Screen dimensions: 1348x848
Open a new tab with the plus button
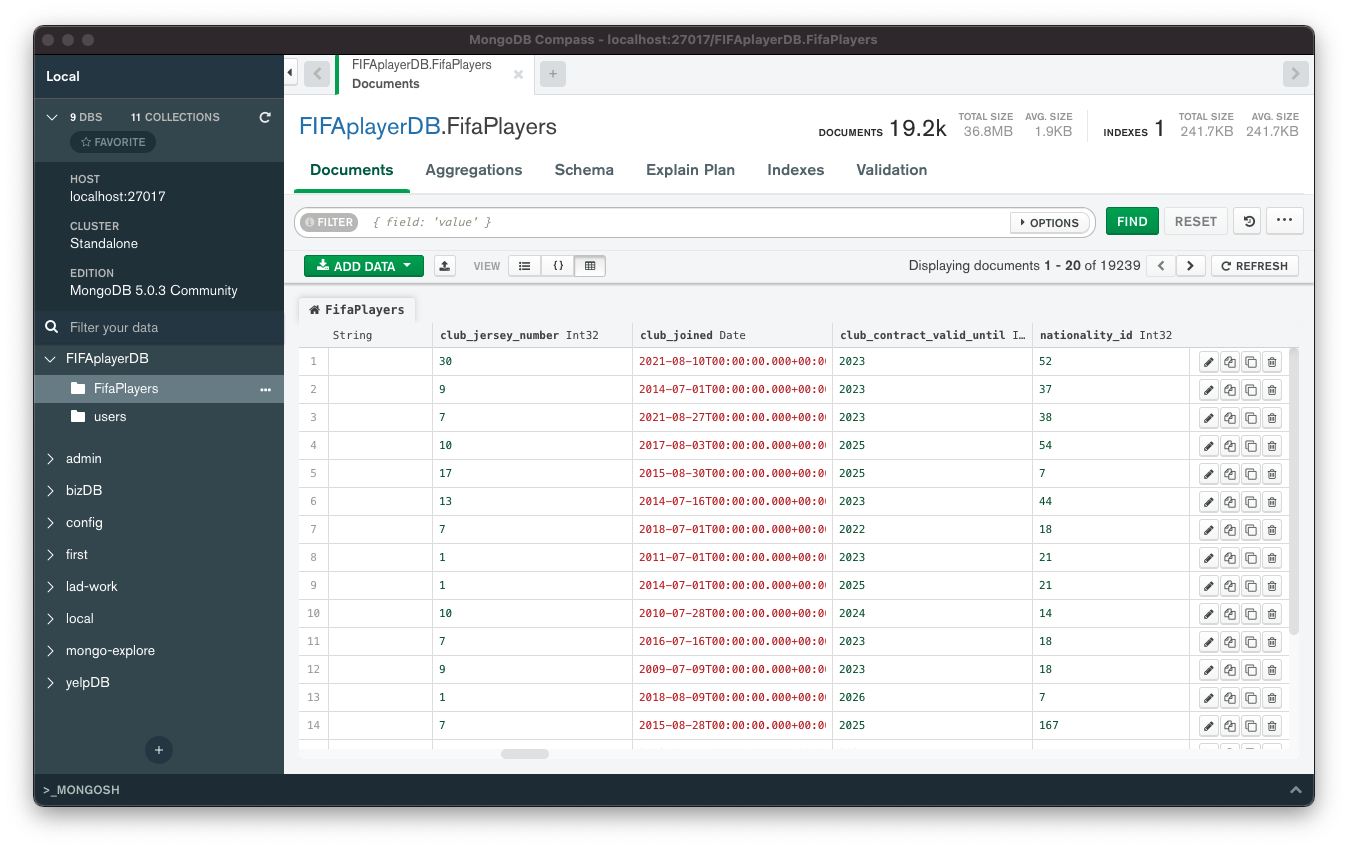[x=552, y=73]
